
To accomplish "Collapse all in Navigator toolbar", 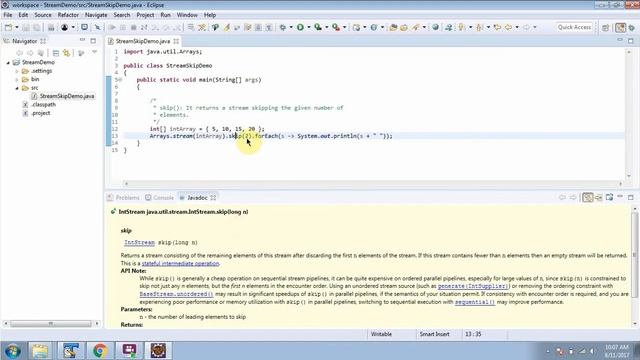I will coord(56,53).
